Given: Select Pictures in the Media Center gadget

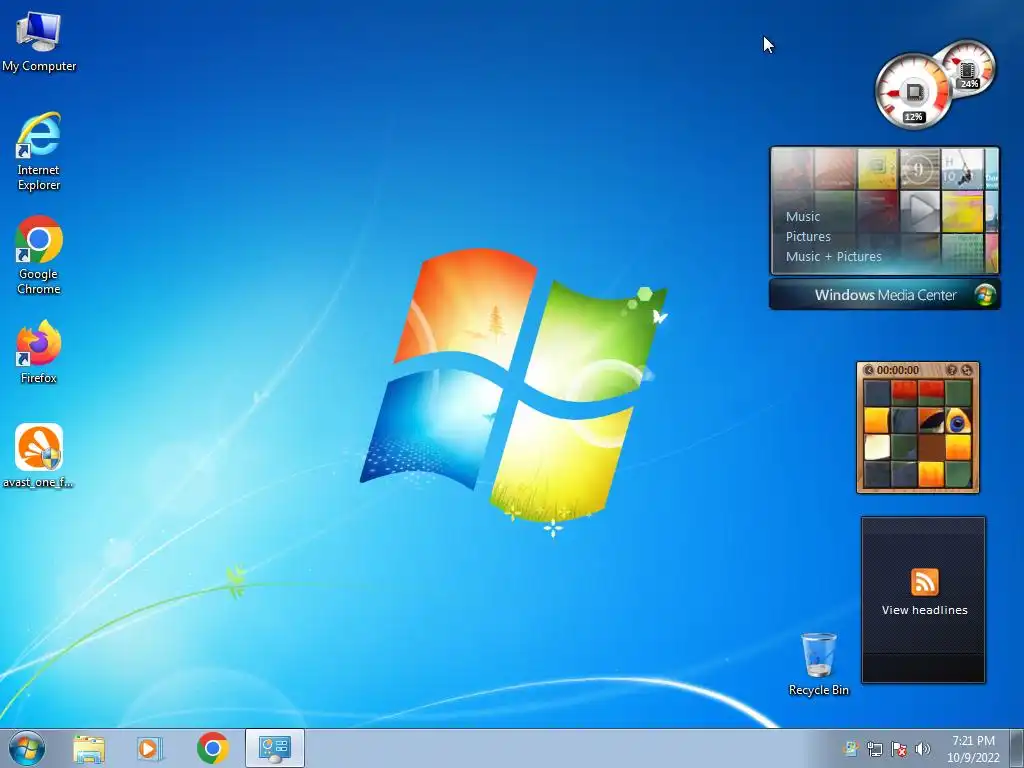Looking at the screenshot, I should tap(808, 236).
